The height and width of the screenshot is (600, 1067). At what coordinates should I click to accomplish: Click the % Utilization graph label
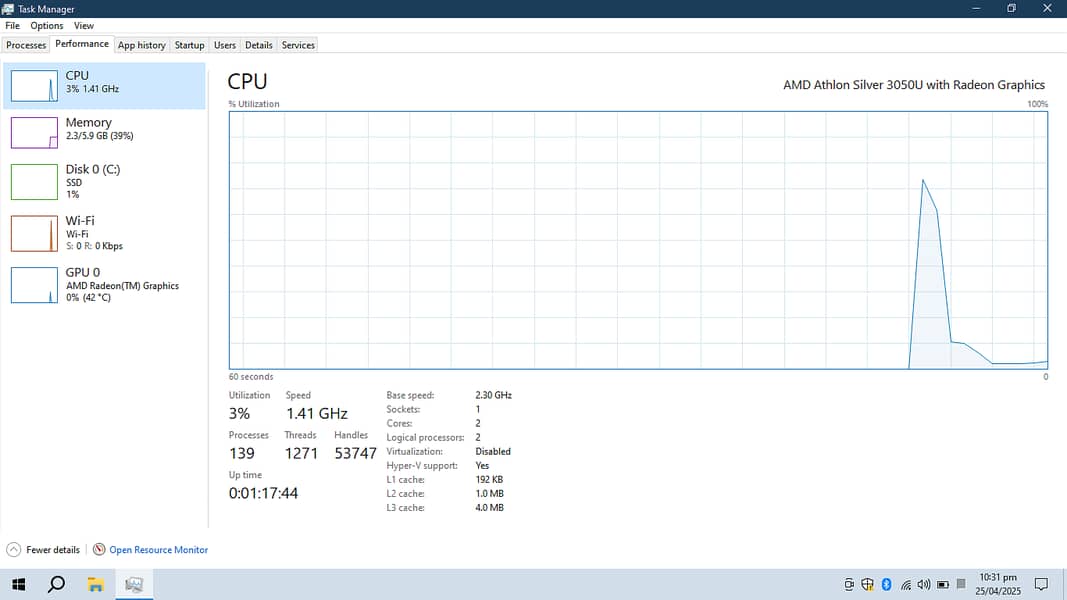pyautogui.click(x=254, y=104)
